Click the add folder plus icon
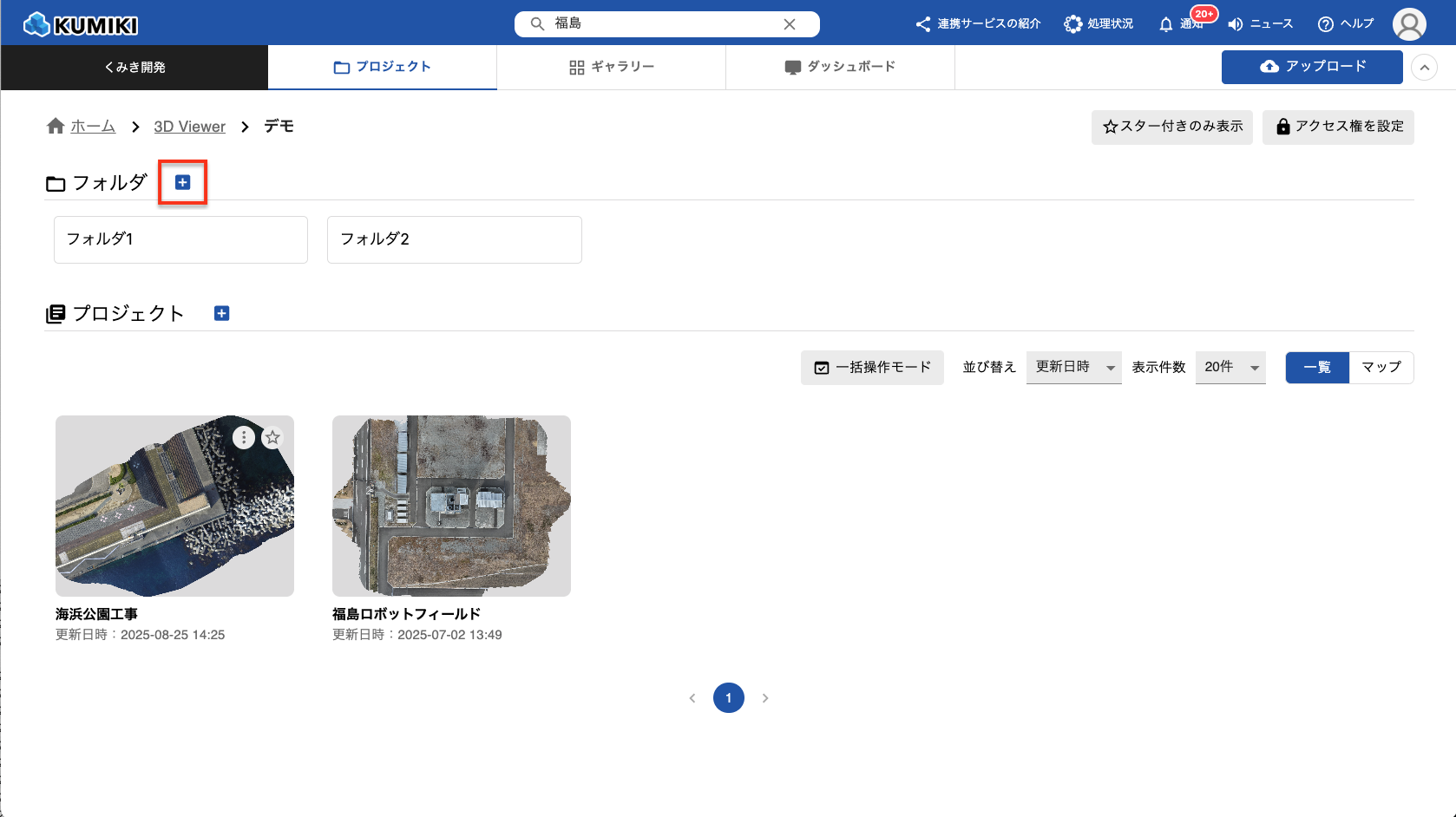1456x817 pixels. point(182,182)
